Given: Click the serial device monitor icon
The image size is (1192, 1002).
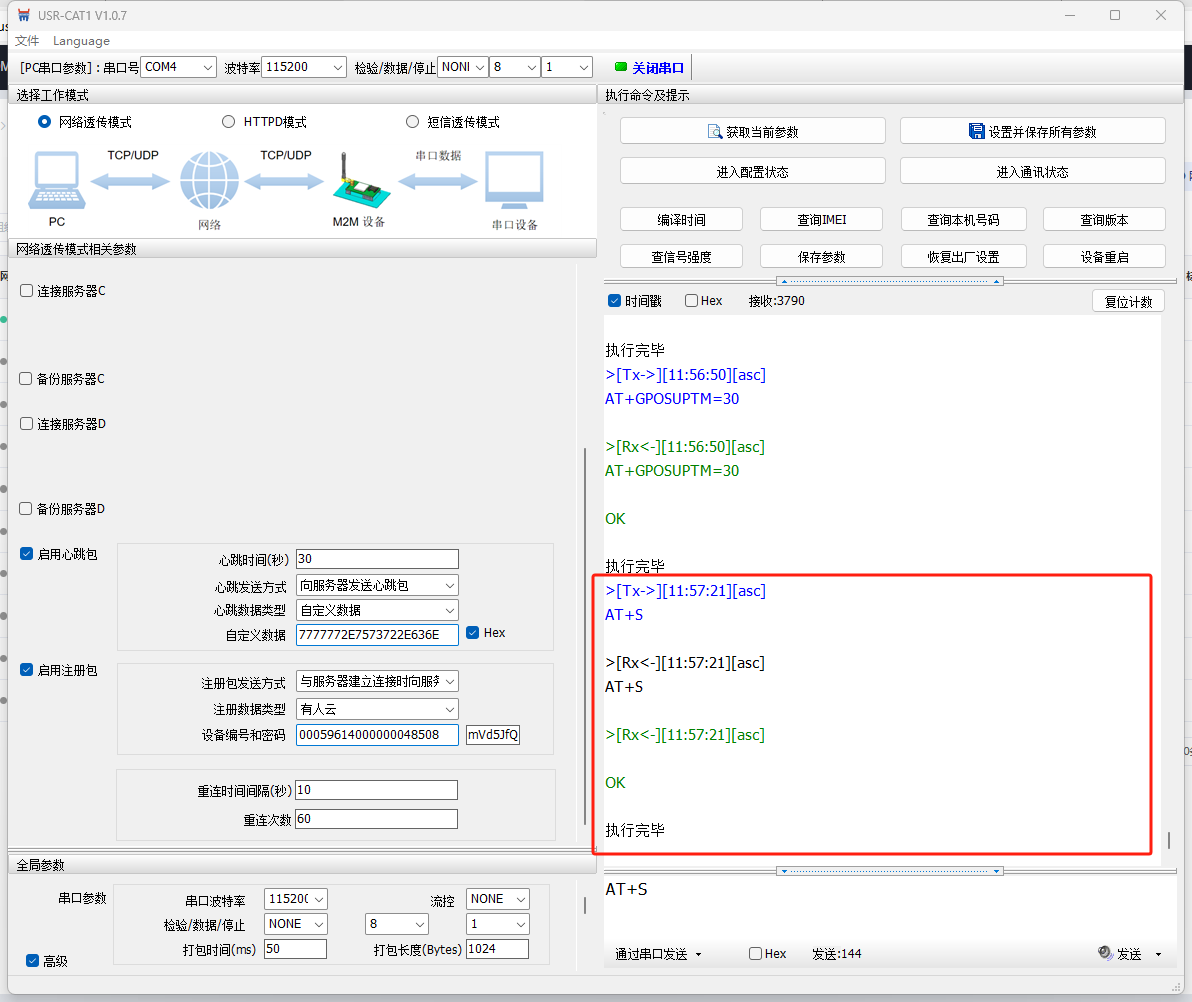Looking at the screenshot, I should point(514,181).
